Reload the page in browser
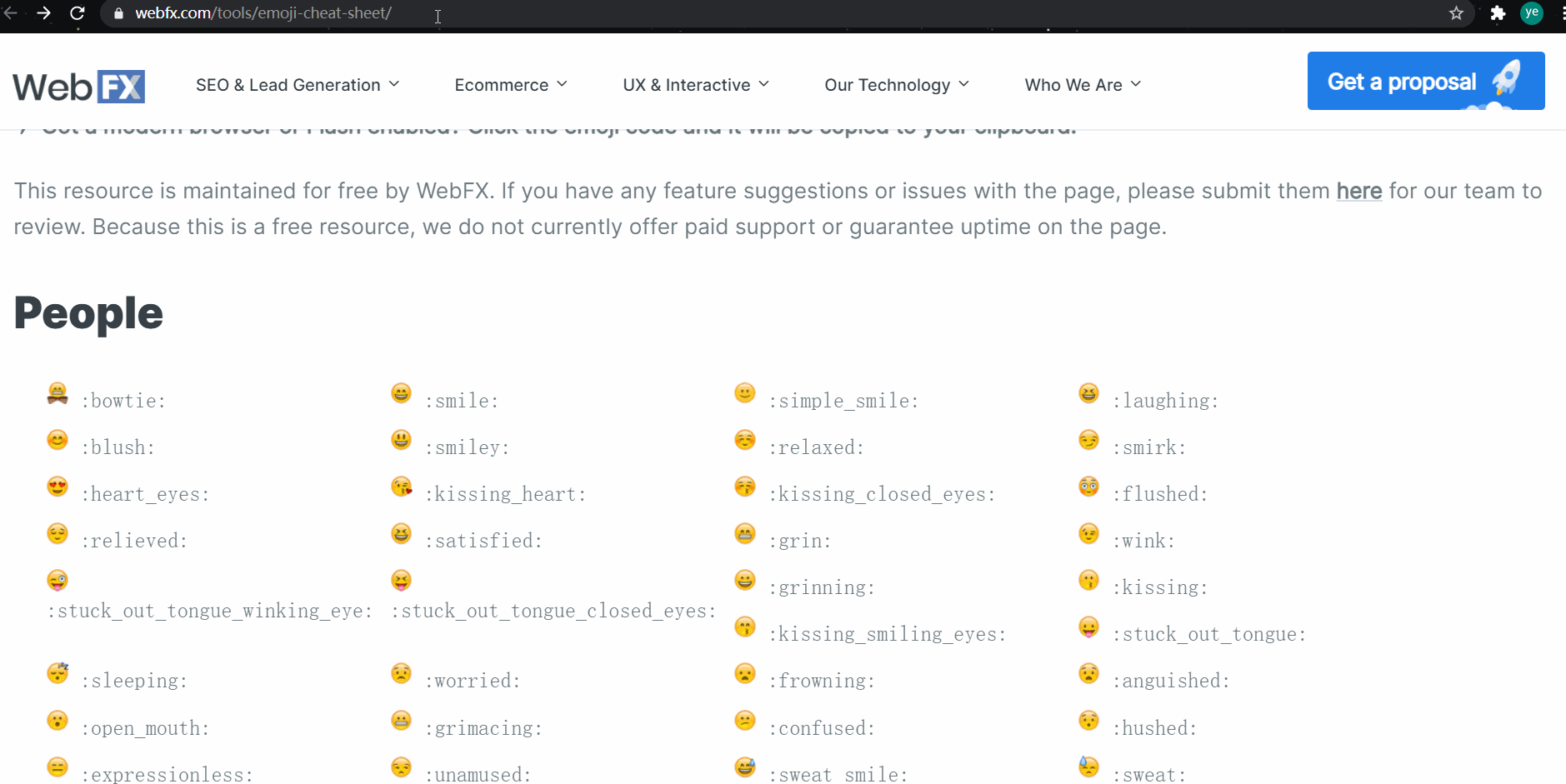Screen dimensions: 1566x784 pos(77,13)
